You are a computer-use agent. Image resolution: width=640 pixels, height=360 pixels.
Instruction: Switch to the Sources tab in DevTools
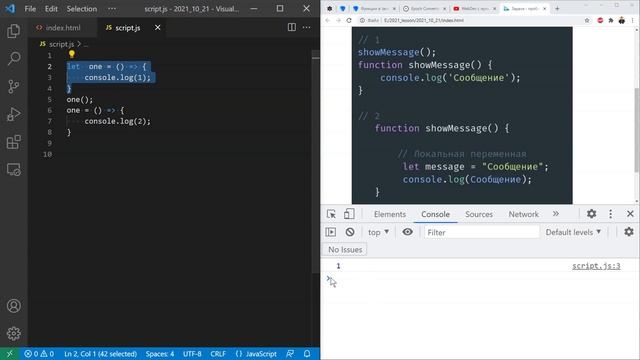tap(479, 214)
